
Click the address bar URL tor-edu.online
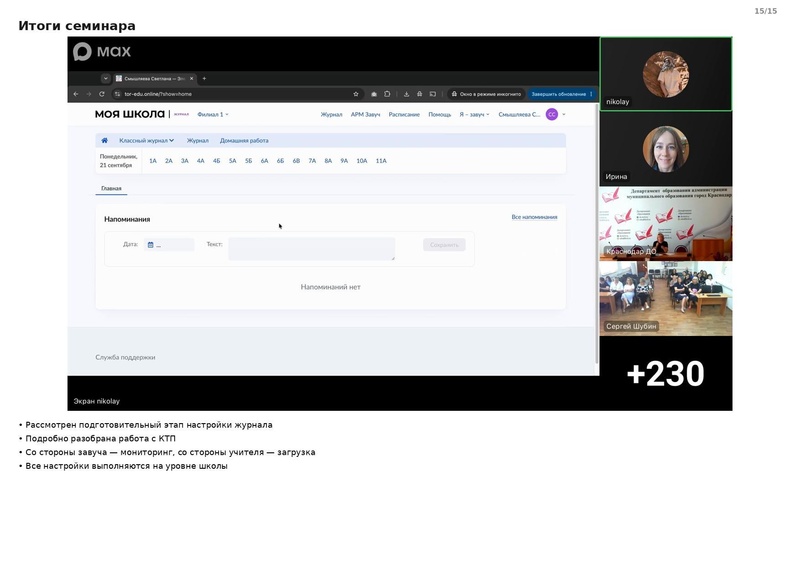(158, 94)
